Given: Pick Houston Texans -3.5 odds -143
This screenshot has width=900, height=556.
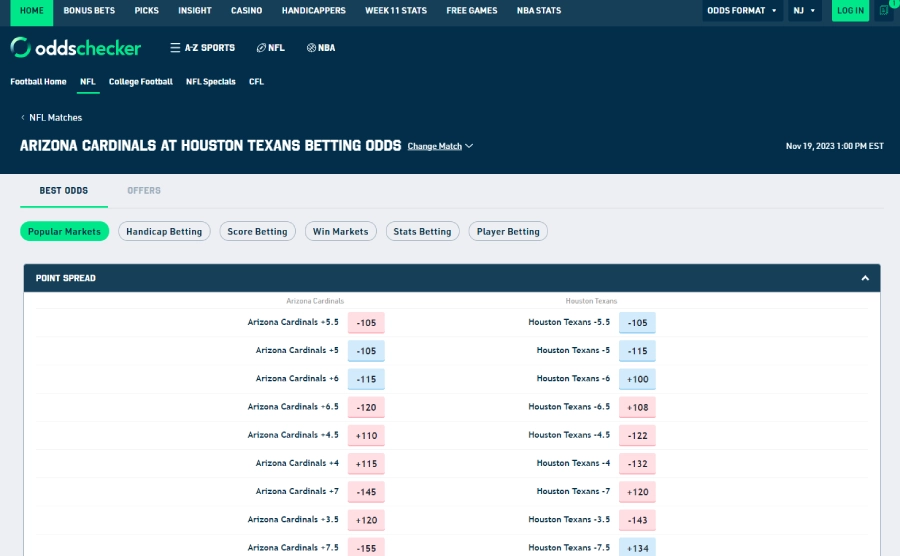Looking at the screenshot, I should tap(637, 520).
